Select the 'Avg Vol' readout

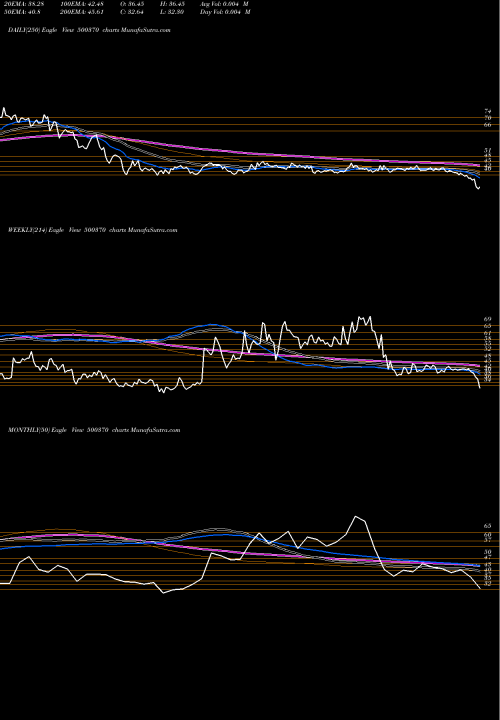click(224, 4)
